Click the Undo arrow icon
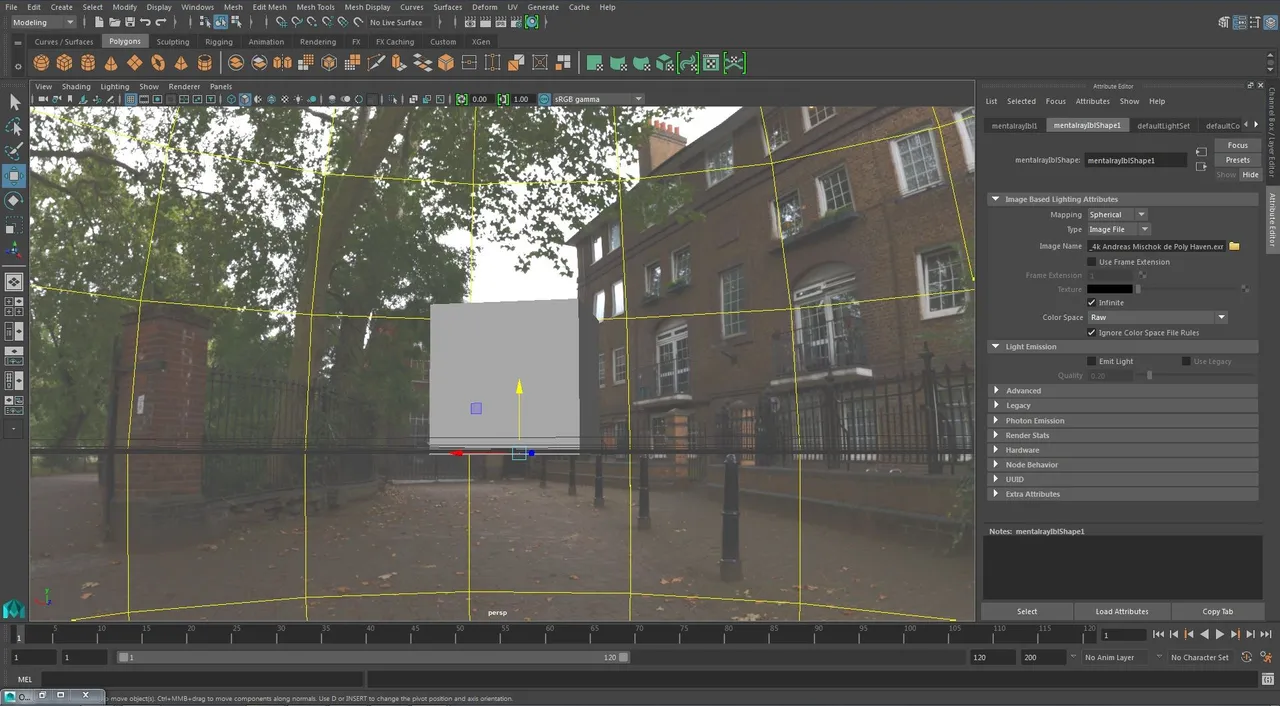This screenshot has width=1280, height=706. (x=146, y=22)
